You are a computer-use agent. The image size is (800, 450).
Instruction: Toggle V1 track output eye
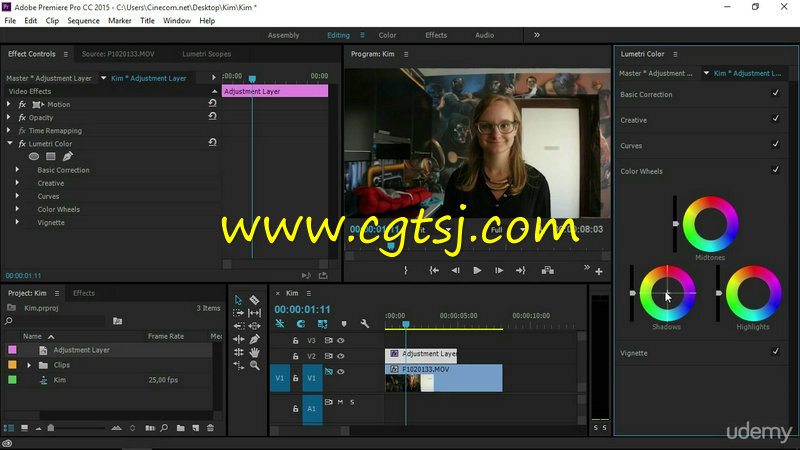[341, 372]
